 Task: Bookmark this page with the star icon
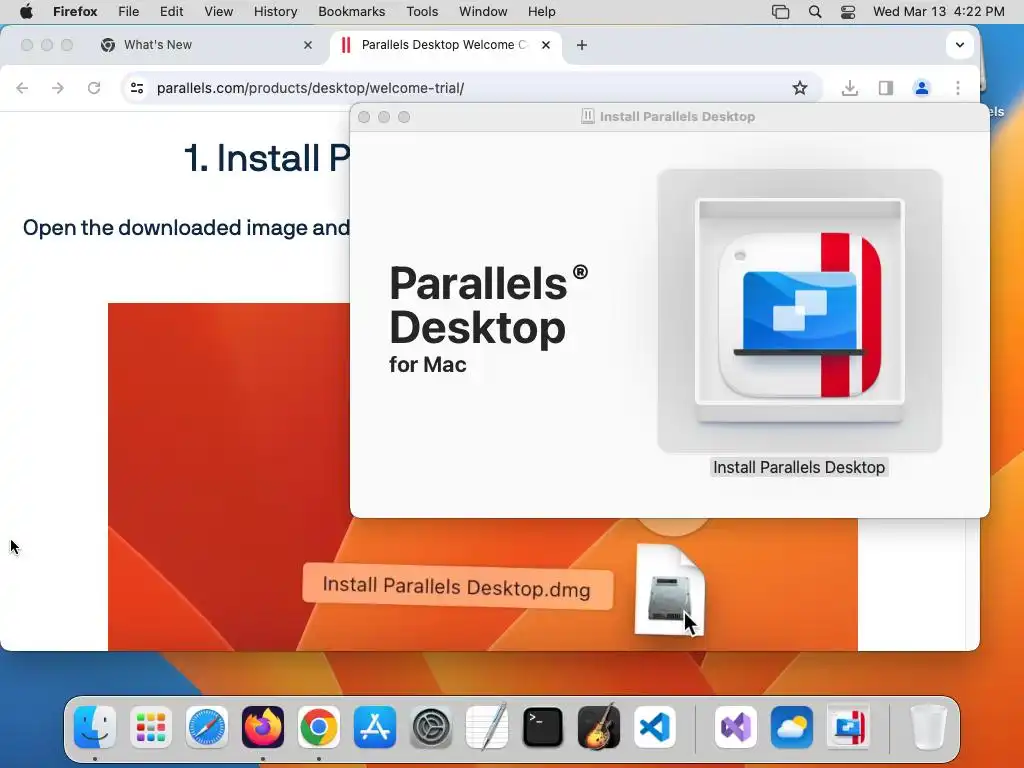799,88
